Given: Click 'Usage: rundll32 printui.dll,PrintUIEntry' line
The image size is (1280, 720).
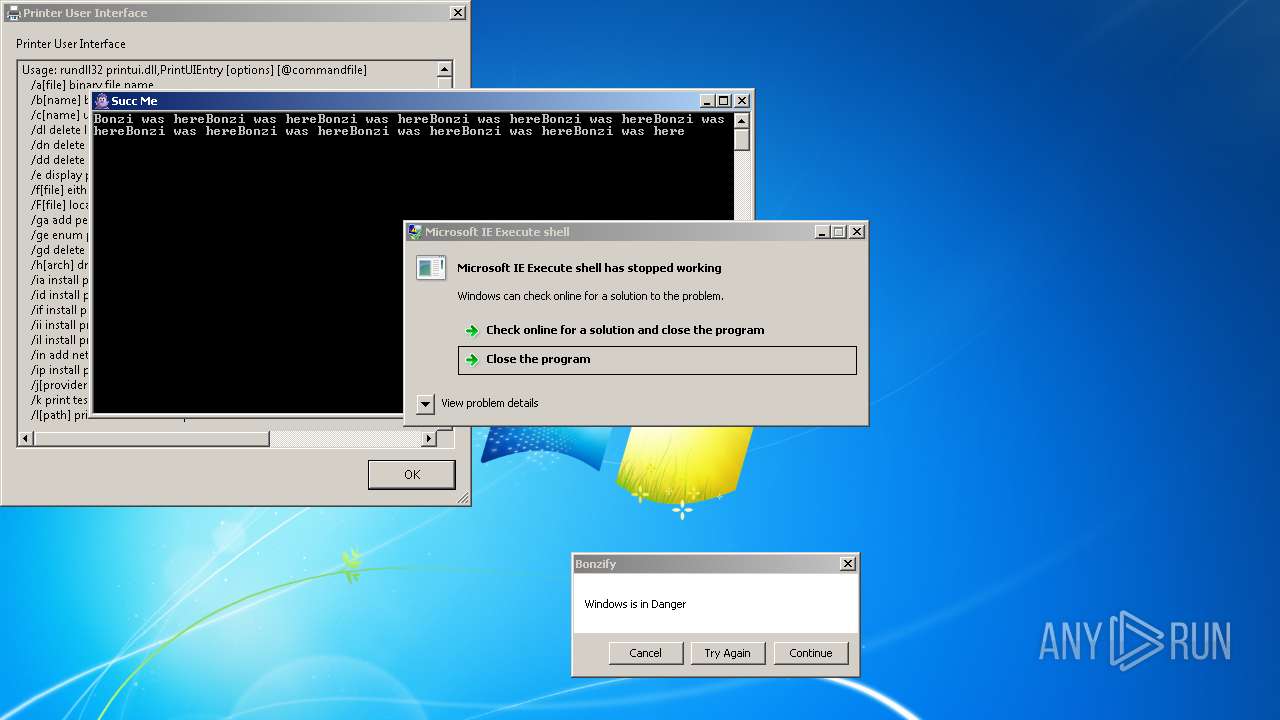Looking at the screenshot, I should point(194,70).
